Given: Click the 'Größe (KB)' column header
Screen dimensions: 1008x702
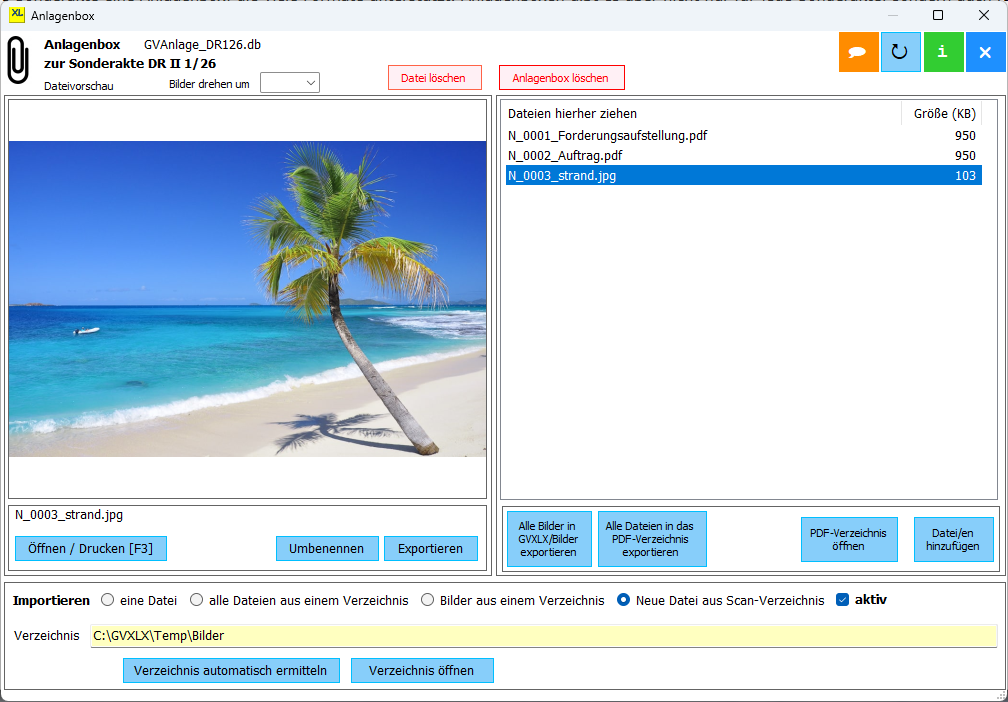Looking at the screenshot, I should tap(942, 114).
